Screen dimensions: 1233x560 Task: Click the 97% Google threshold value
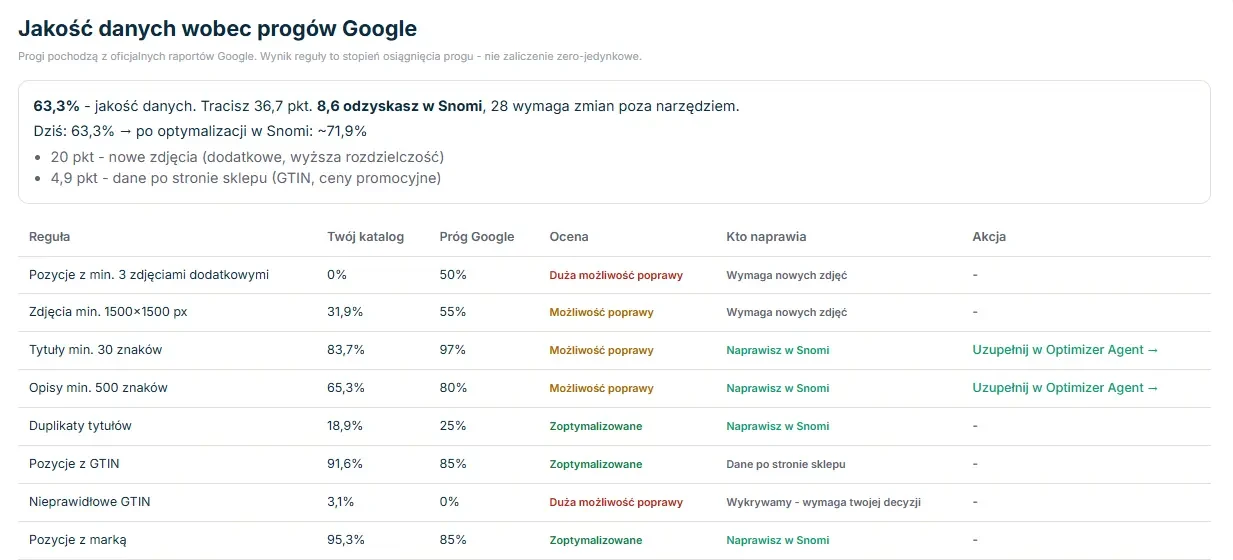pyautogui.click(x=452, y=350)
